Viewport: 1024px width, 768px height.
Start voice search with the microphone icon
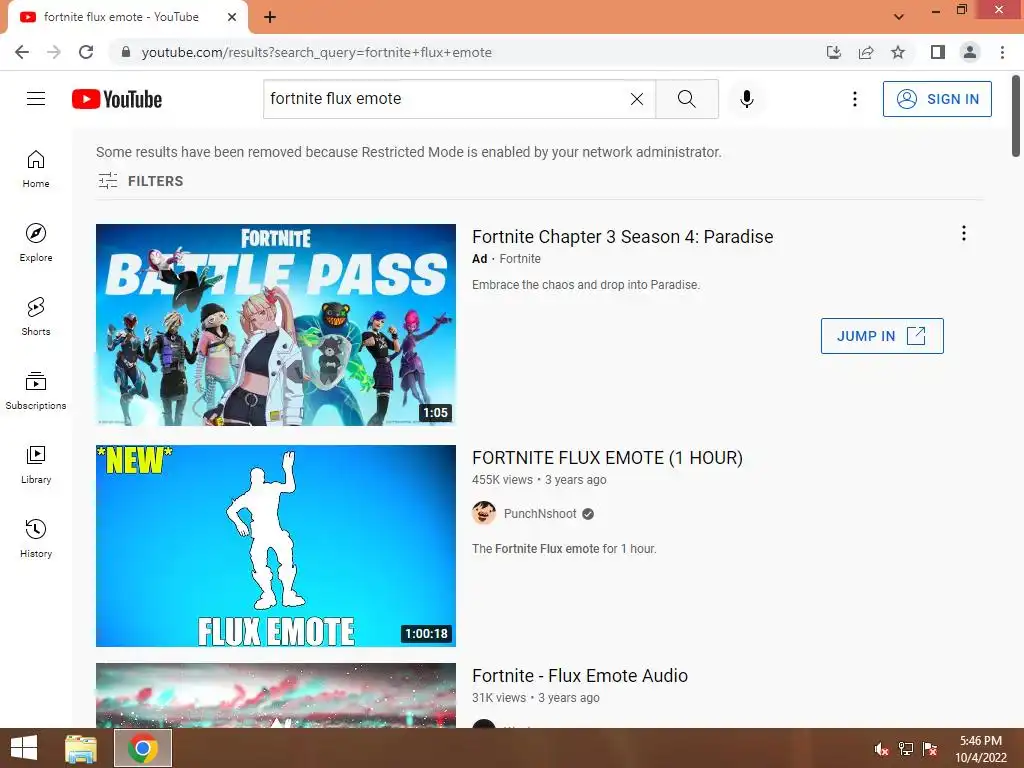(747, 99)
